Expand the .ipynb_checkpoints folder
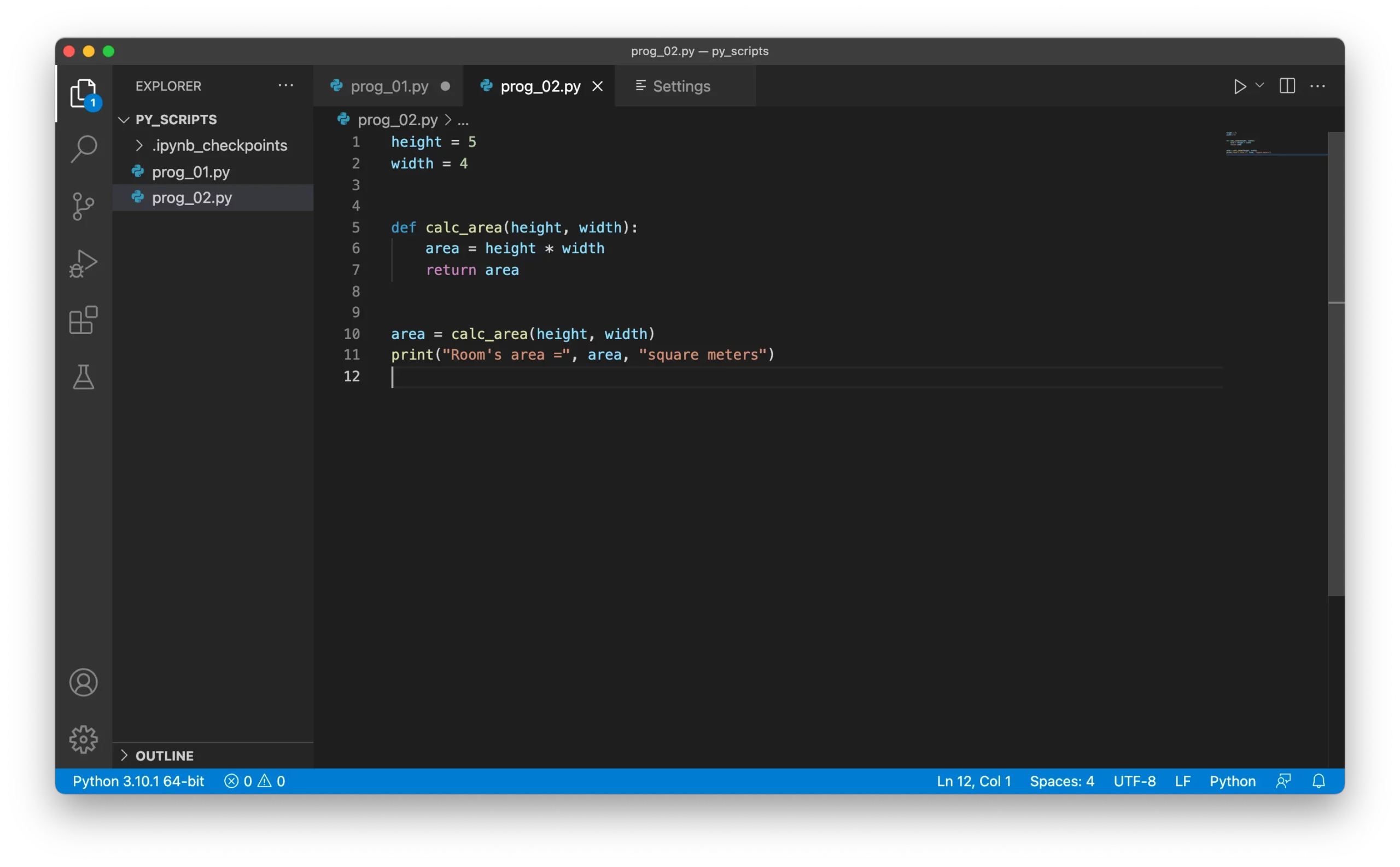The height and width of the screenshot is (867, 1400). tap(139, 145)
